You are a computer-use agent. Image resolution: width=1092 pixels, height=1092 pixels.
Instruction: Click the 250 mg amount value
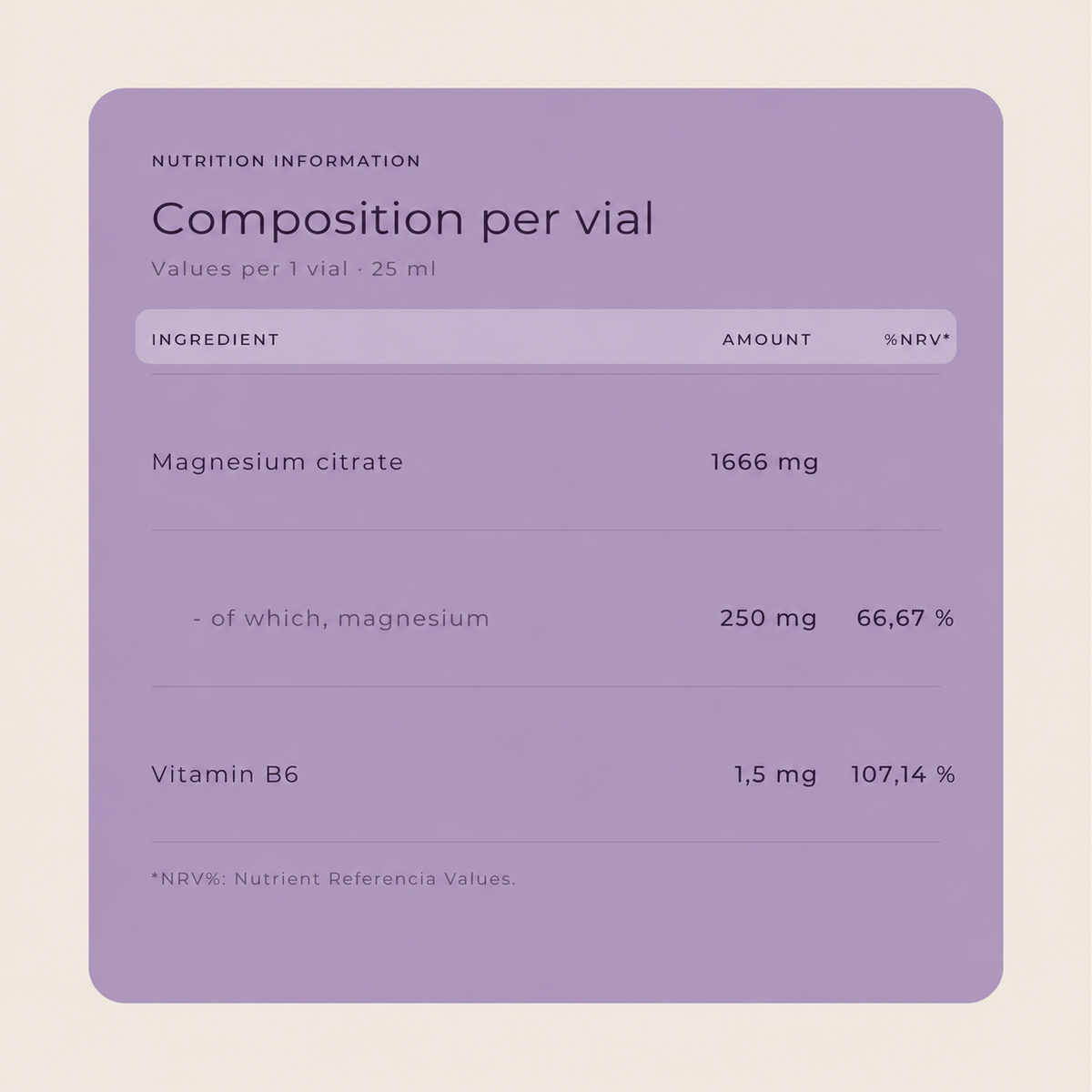point(768,619)
